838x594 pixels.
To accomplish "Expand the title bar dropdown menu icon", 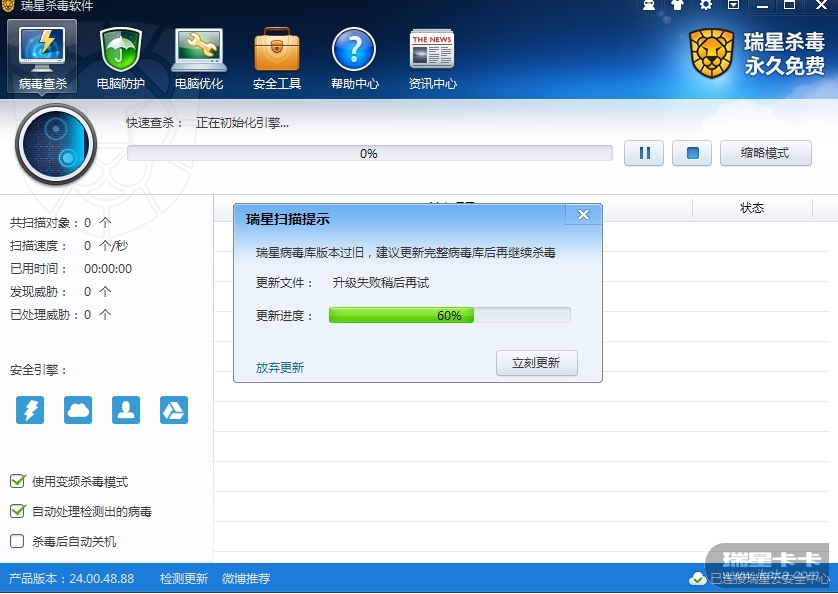I will [x=734, y=5].
